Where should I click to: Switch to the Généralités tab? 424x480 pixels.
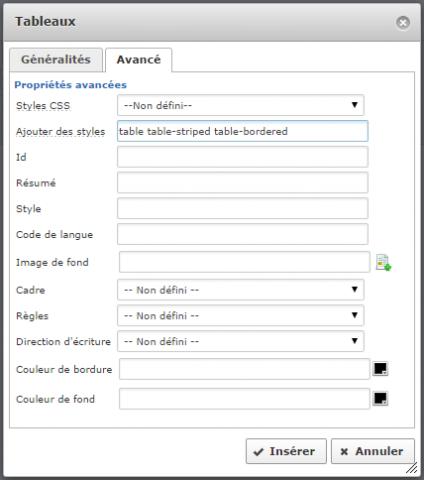[56, 60]
